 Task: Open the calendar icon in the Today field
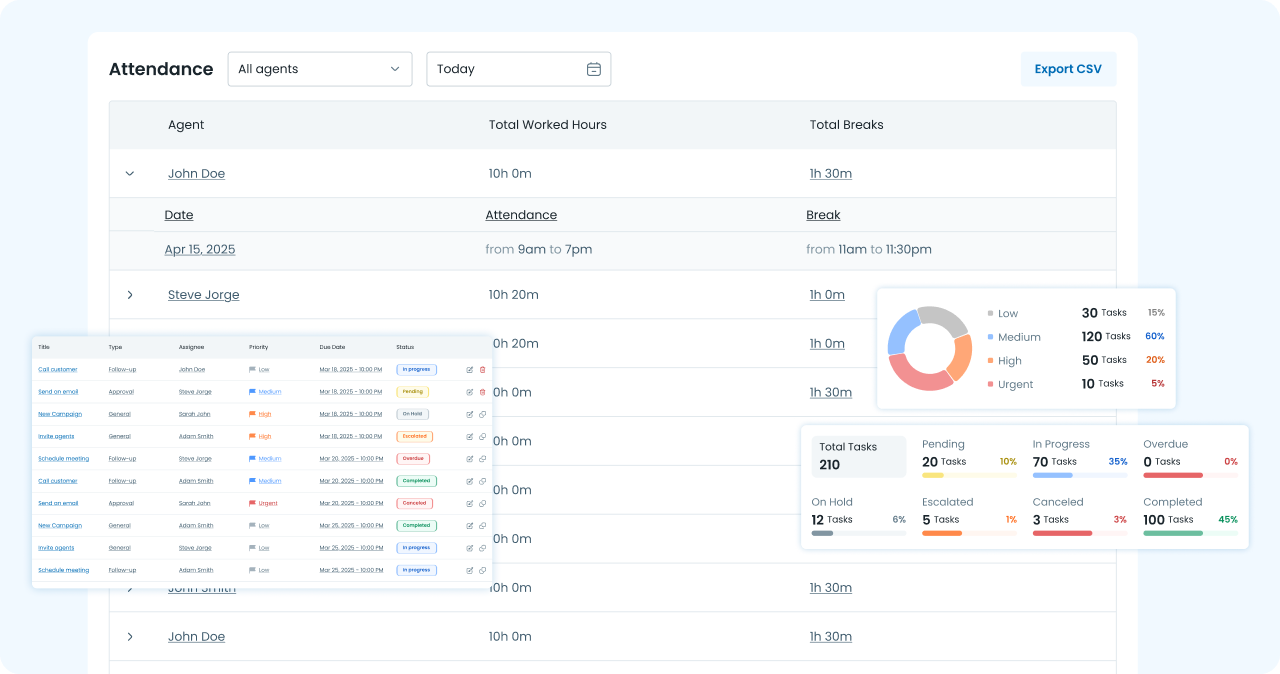tap(593, 69)
